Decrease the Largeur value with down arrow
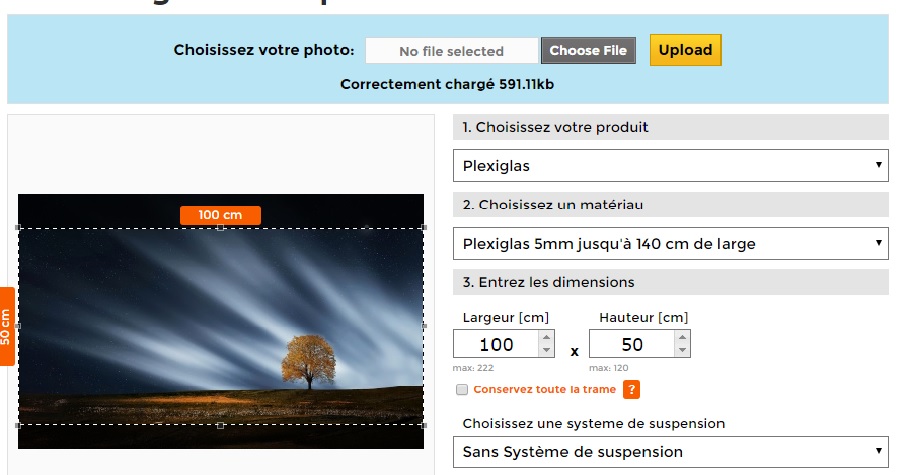This screenshot has height=475, width=911. (x=546, y=350)
